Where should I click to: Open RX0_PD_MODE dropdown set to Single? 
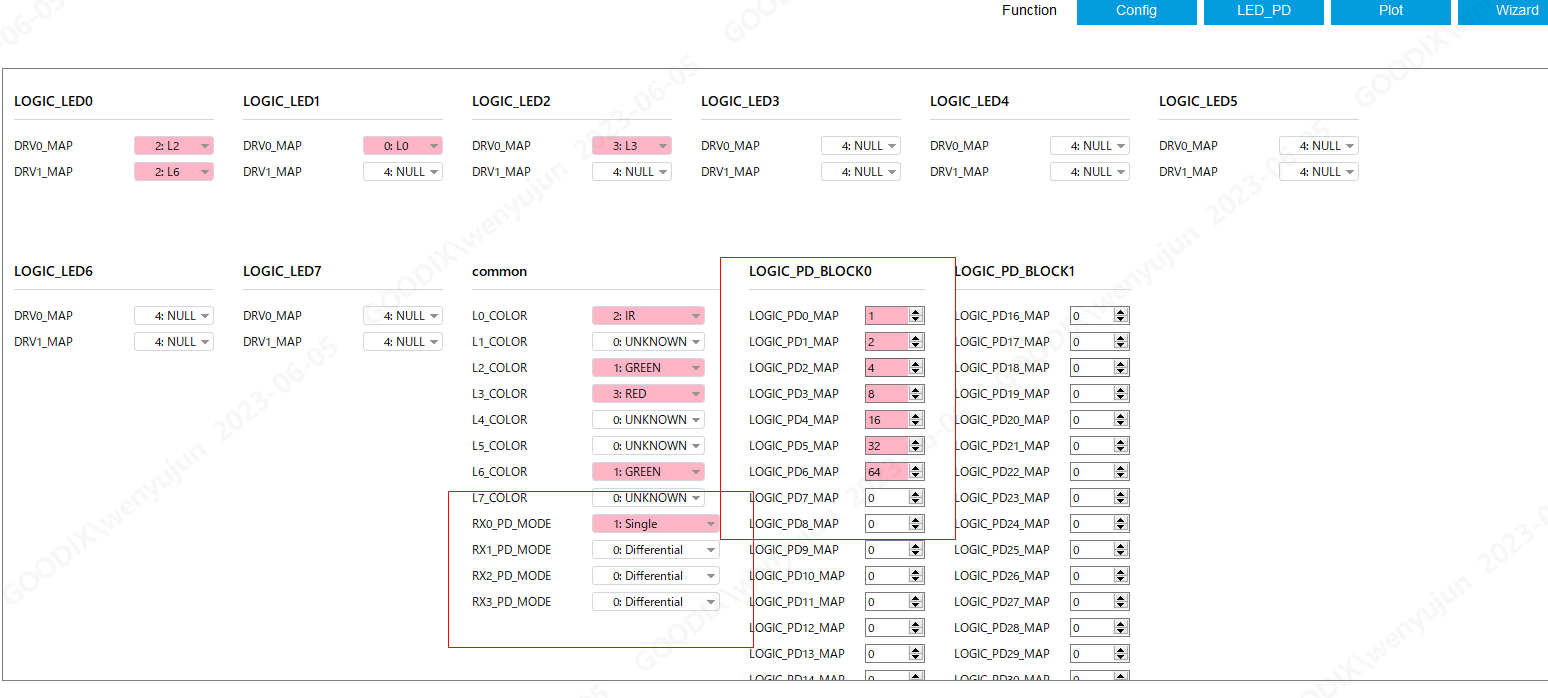[x=655, y=524]
